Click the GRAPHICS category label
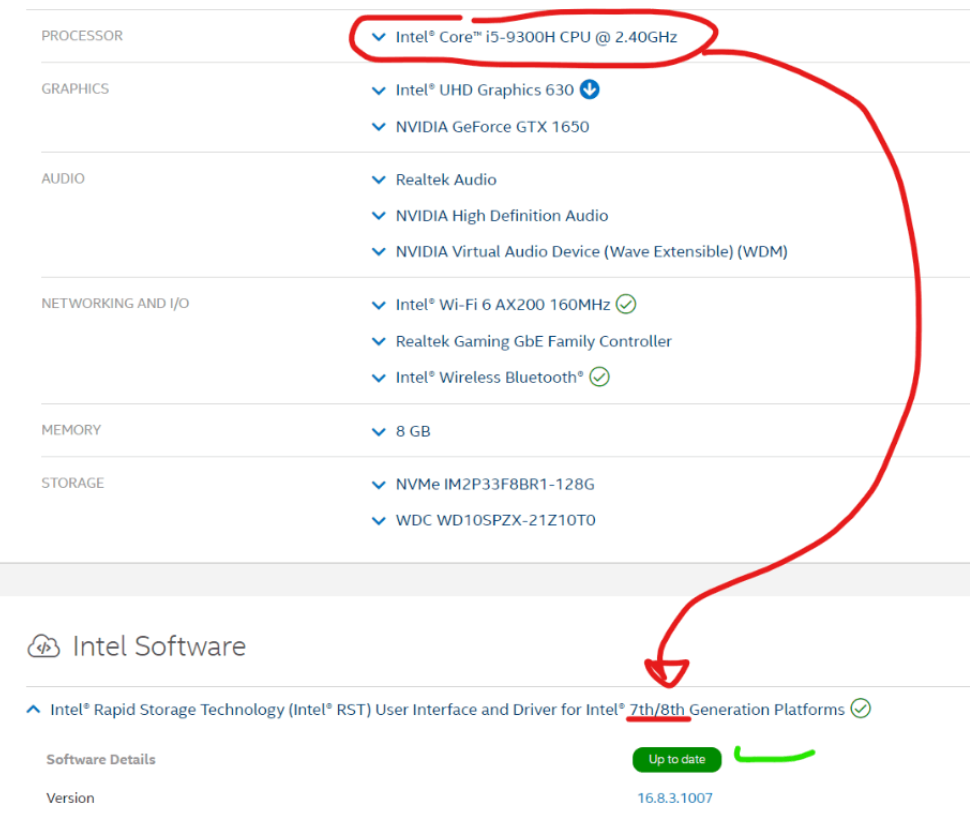This screenshot has height=817, width=970. coord(75,89)
